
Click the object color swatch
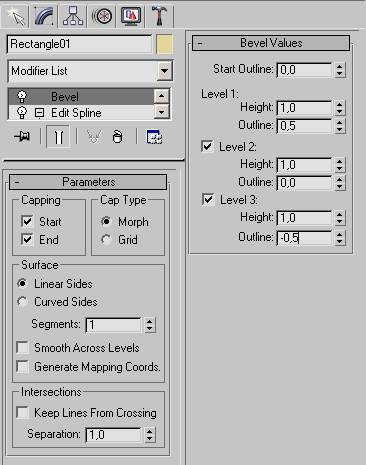[x=164, y=44]
